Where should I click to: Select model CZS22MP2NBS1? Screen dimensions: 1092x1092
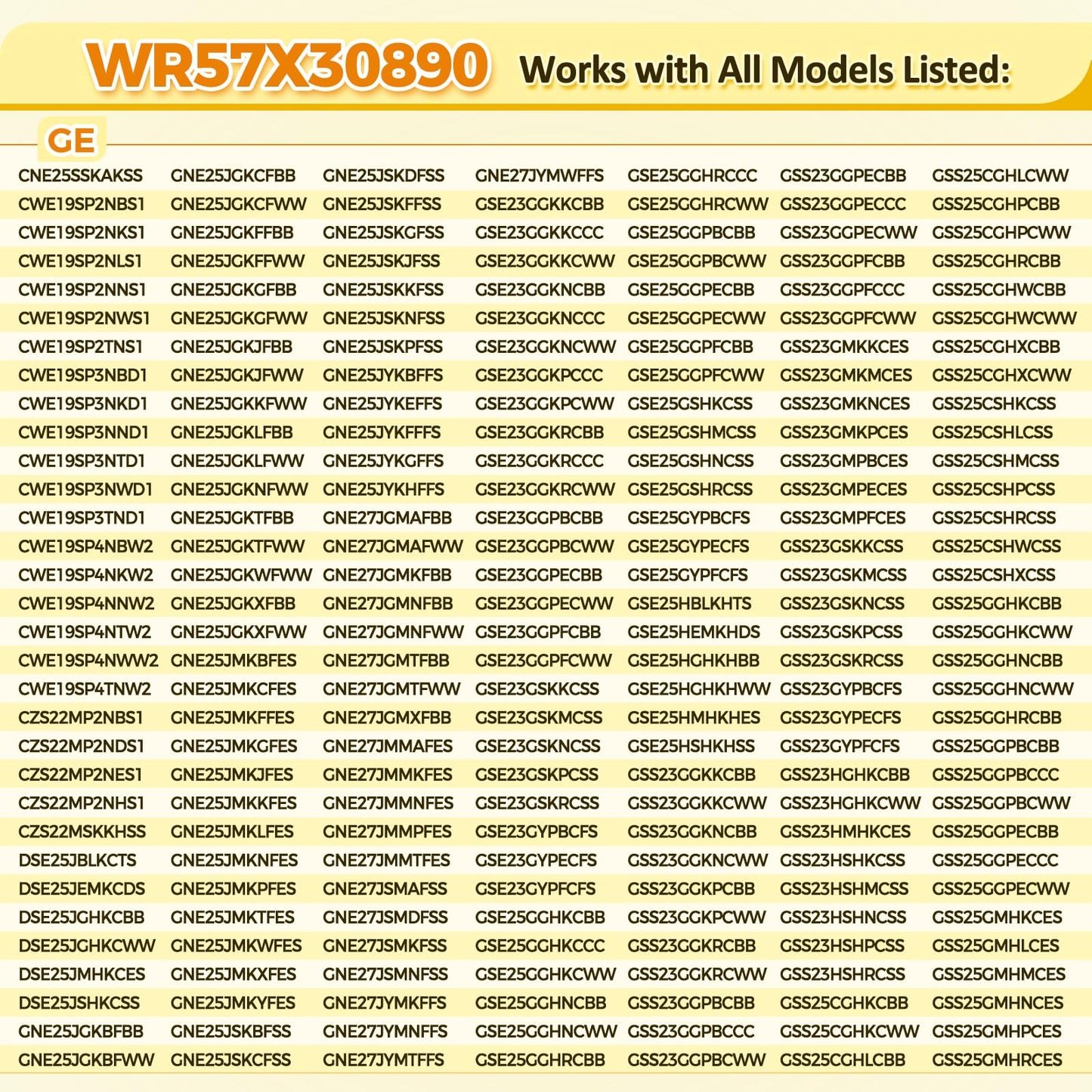[81, 718]
